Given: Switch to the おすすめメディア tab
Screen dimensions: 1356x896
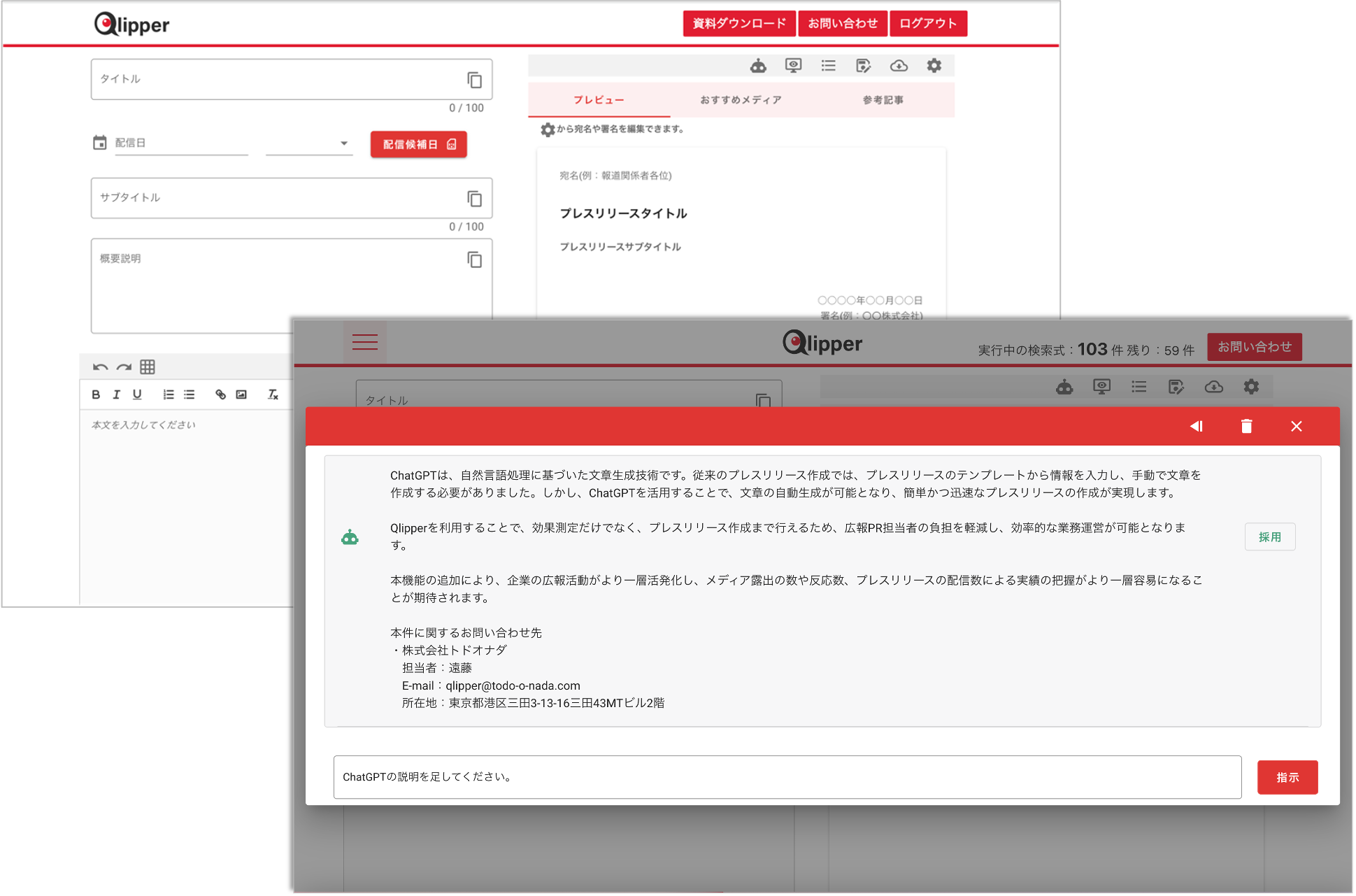Looking at the screenshot, I should tap(741, 100).
